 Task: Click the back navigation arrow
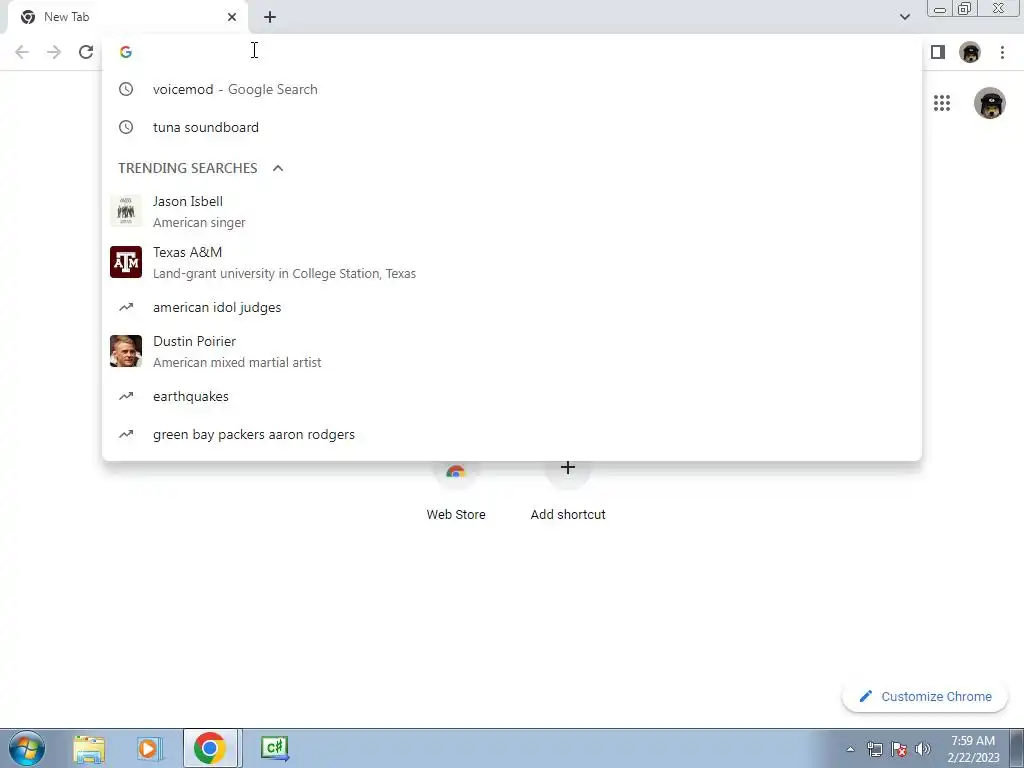click(22, 52)
